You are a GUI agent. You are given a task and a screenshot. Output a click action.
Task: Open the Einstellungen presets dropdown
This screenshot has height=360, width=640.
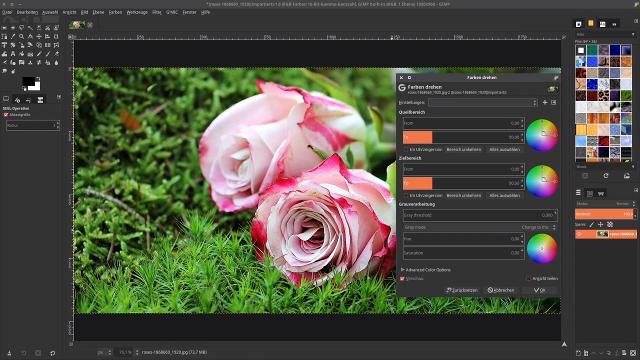point(482,103)
